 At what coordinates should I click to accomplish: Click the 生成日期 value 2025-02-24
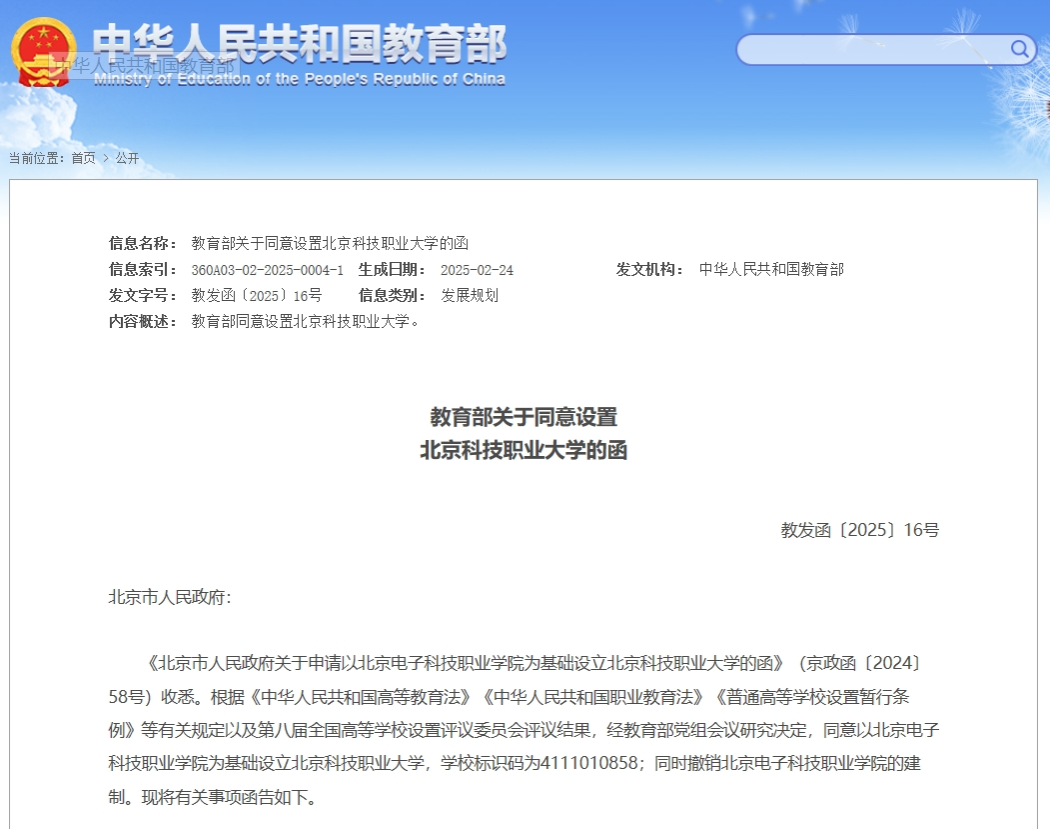click(476, 270)
